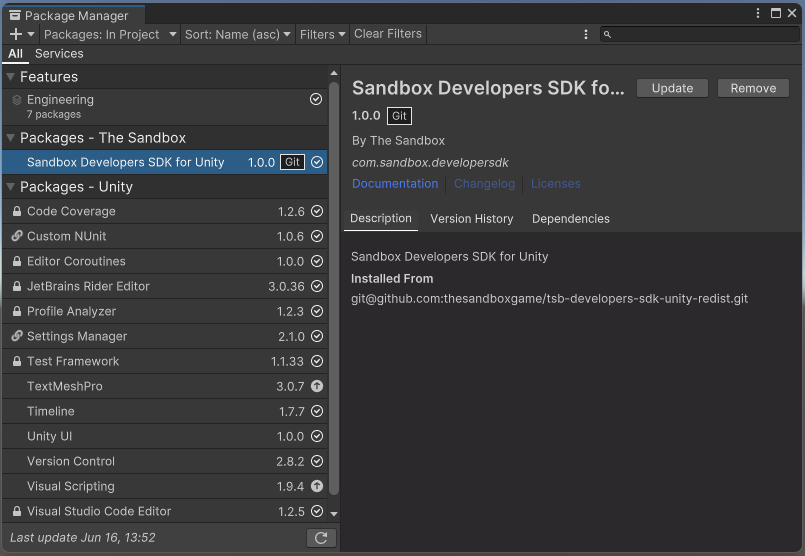
Task: Click the Remove button
Action: (753, 88)
